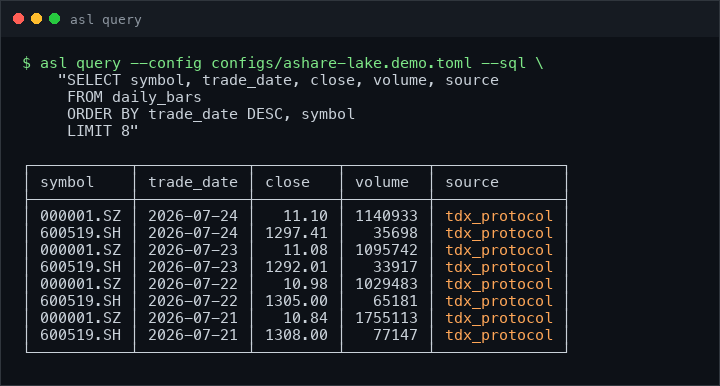This screenshot has height=386, width=720.
Task: Click the 'asl query' window title
Action: [x=106, y=20]
